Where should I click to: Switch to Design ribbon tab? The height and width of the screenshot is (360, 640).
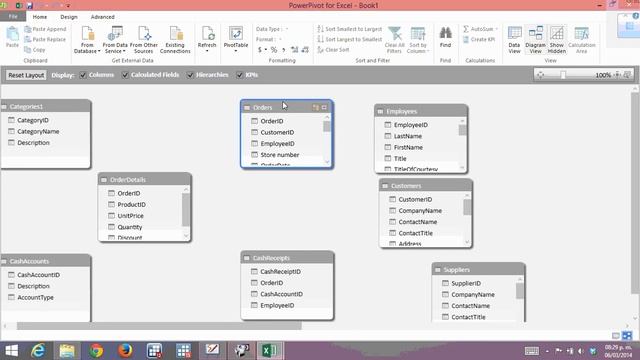69,17
